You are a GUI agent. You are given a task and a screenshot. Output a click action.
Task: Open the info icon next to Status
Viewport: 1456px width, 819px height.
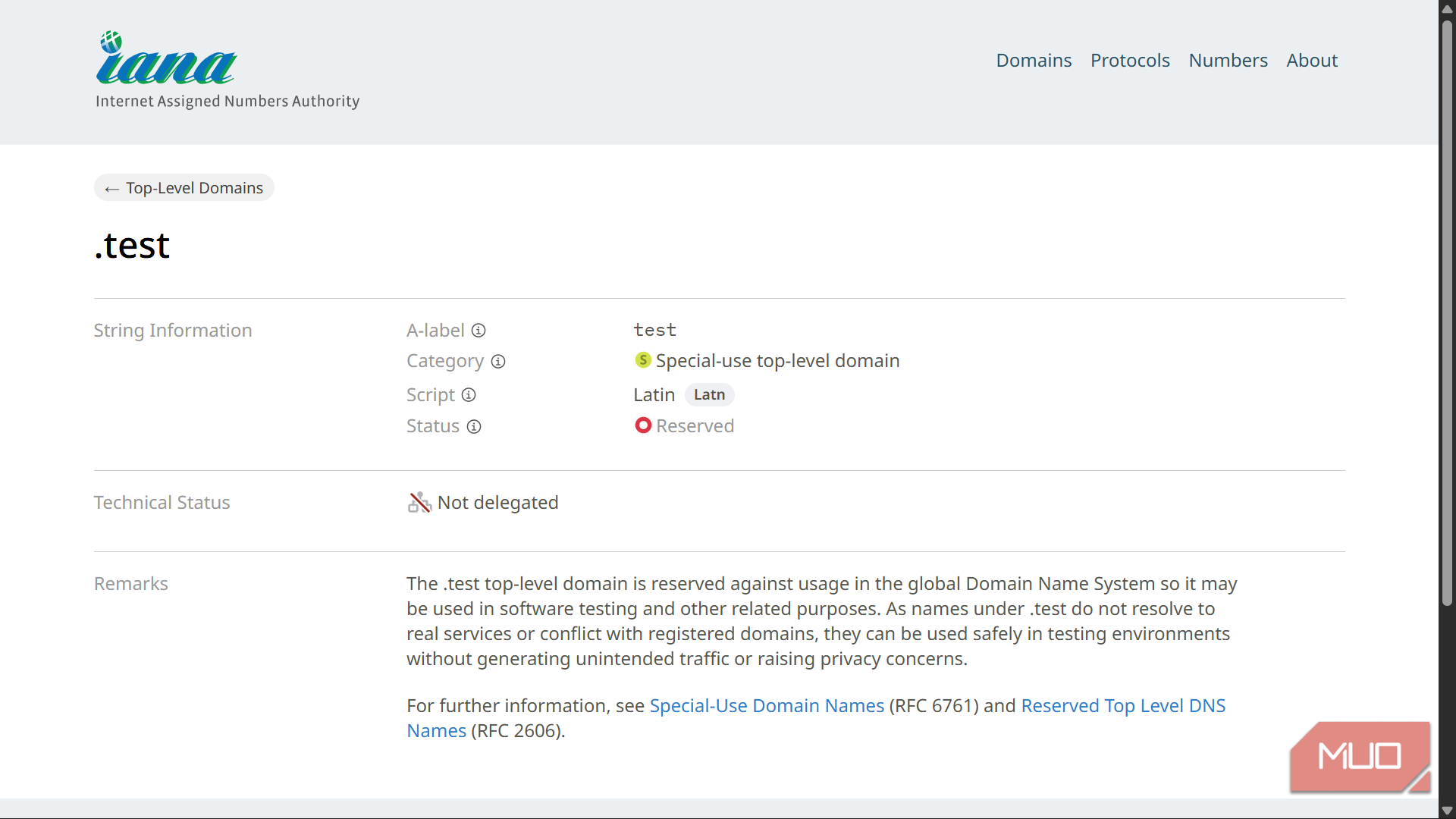[x=474, y=427]
